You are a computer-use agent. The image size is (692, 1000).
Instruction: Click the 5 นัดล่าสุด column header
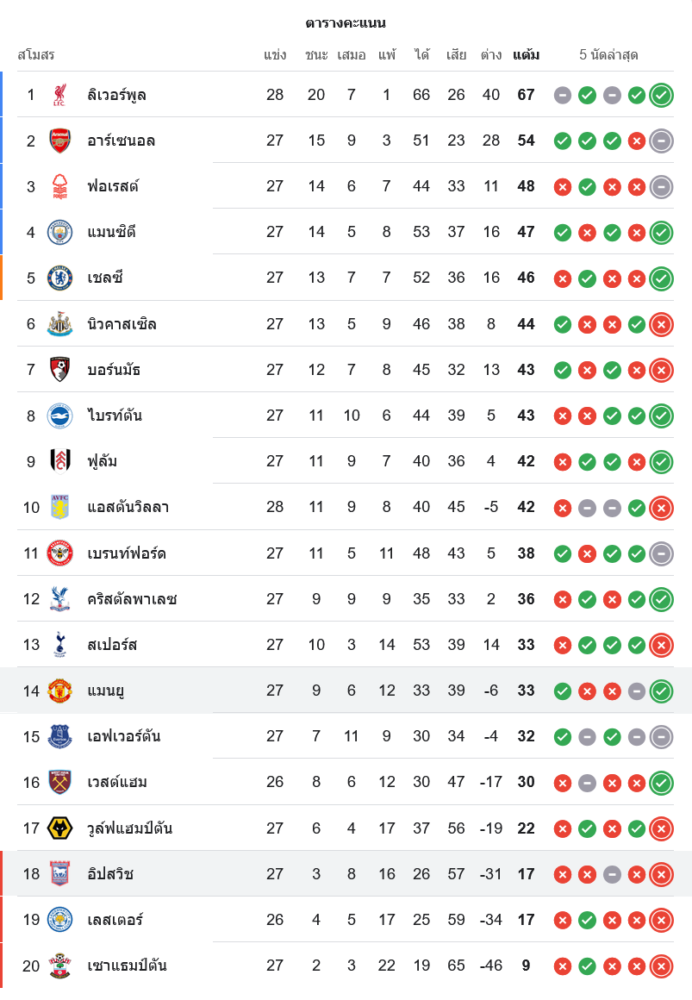608,55
